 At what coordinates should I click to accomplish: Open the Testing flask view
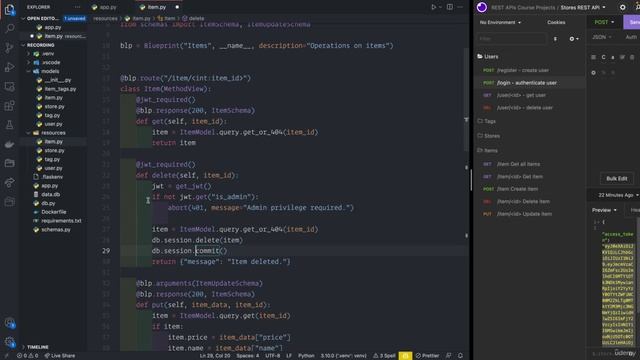click(x=9, y=125)
